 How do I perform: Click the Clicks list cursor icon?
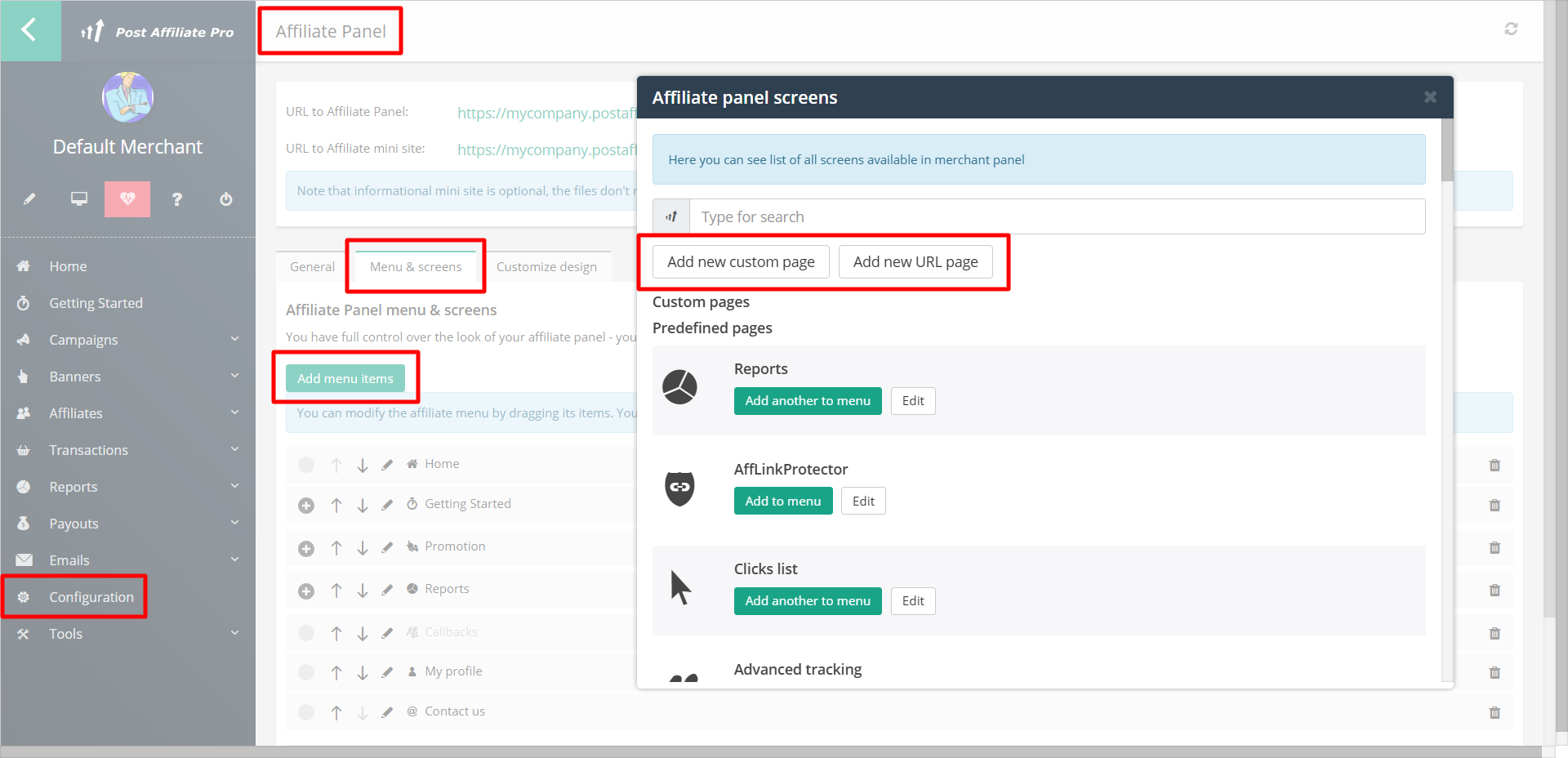680,587
